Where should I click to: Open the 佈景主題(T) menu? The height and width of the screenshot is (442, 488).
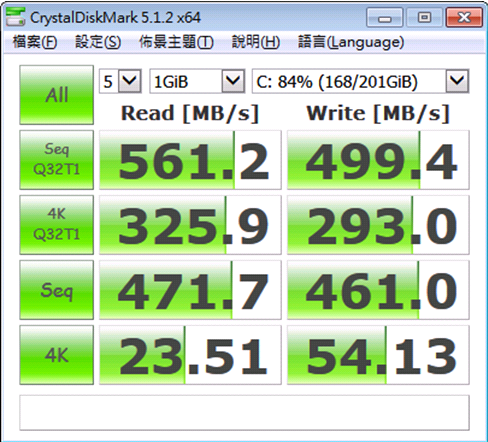176,42
